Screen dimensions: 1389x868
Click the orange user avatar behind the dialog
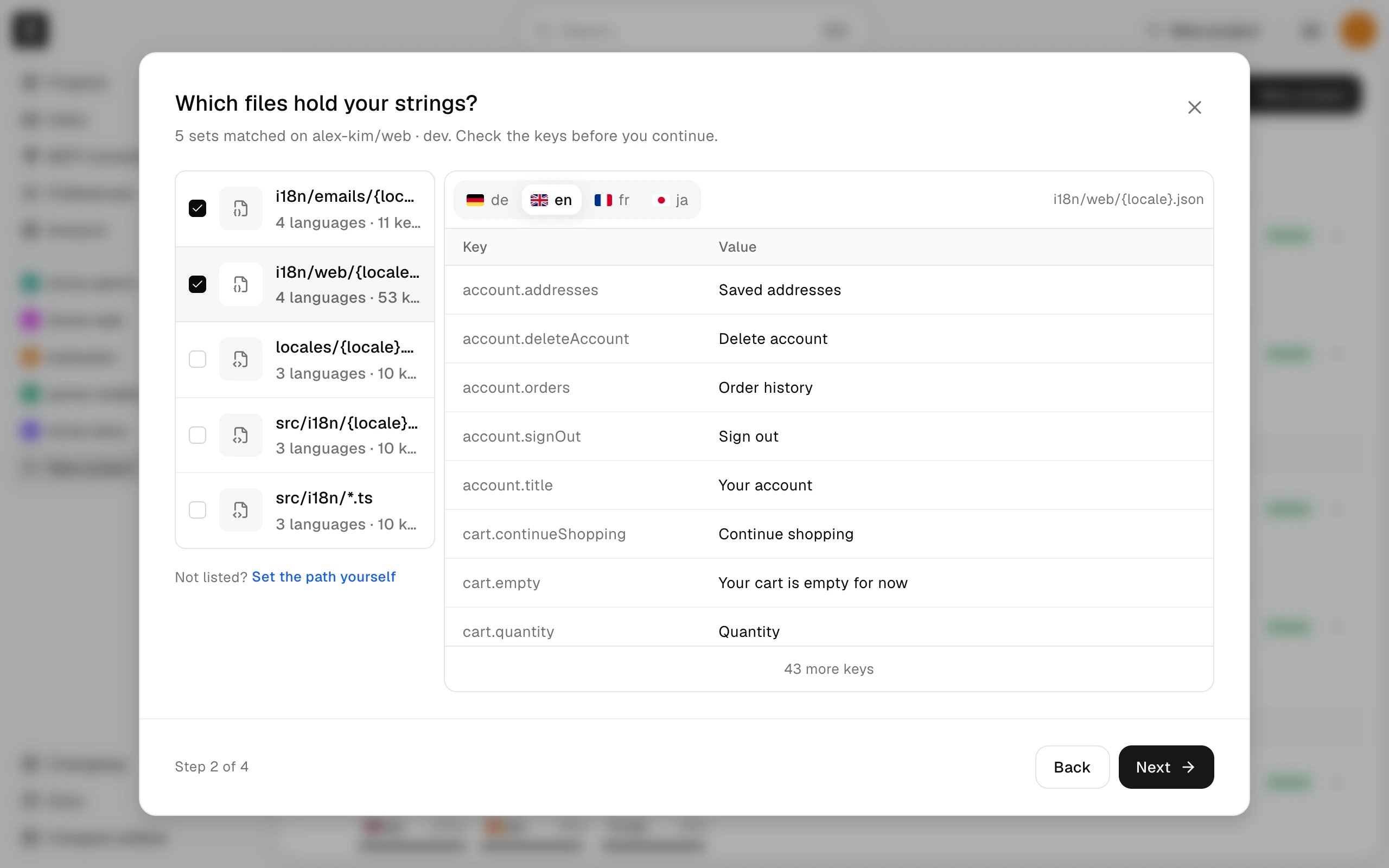pos(1358,30)
